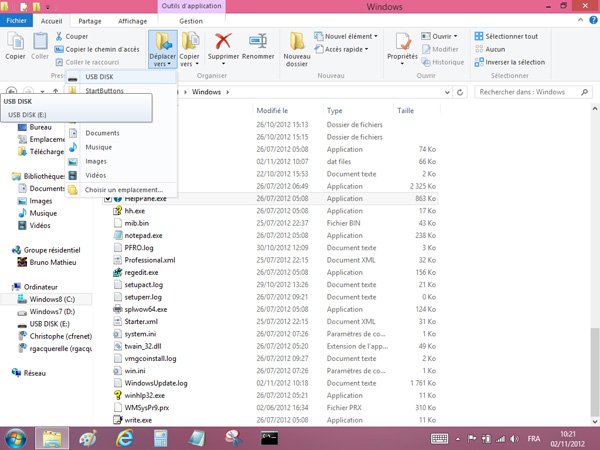
Task: Open the Accès rapide dropdown
Action: 341,49
